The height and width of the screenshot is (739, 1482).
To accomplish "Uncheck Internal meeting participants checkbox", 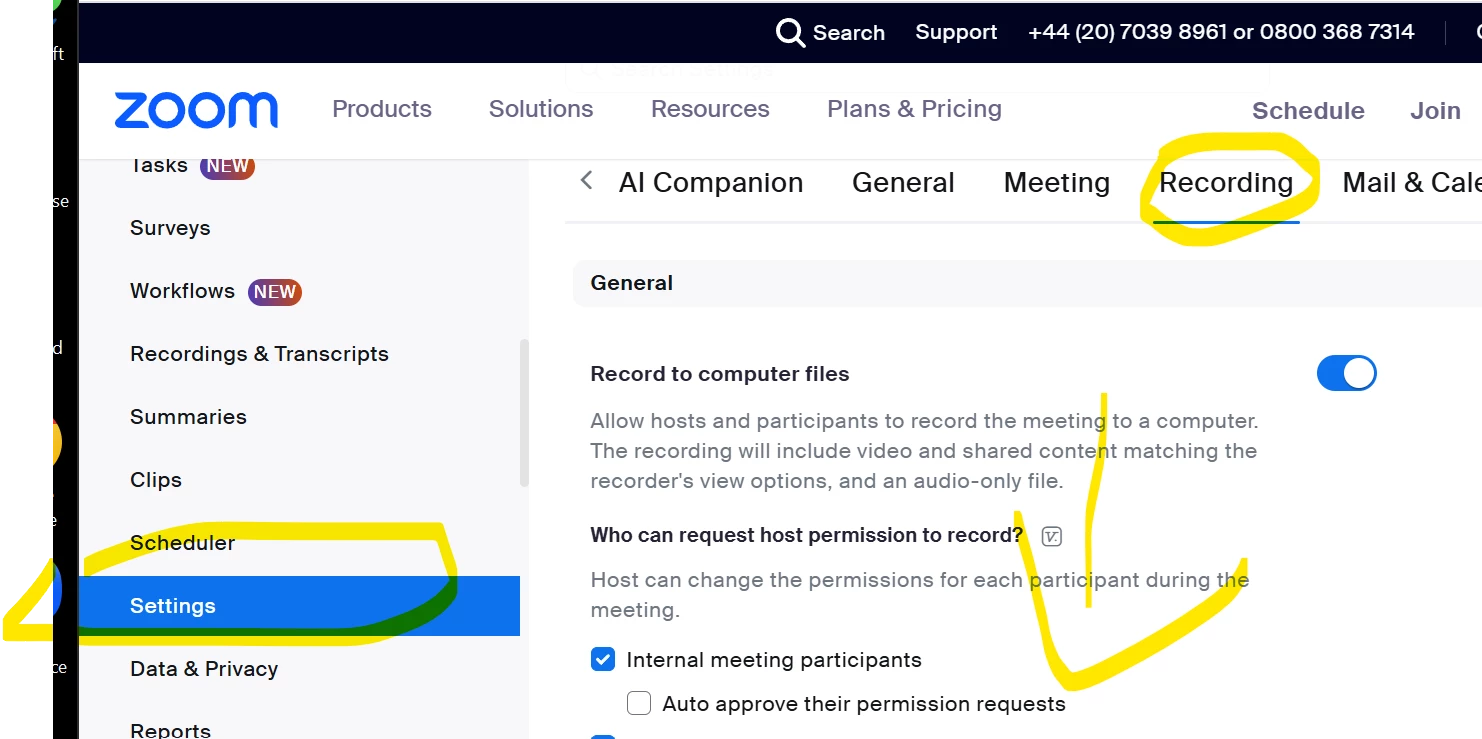I will [x=603, y=659].
